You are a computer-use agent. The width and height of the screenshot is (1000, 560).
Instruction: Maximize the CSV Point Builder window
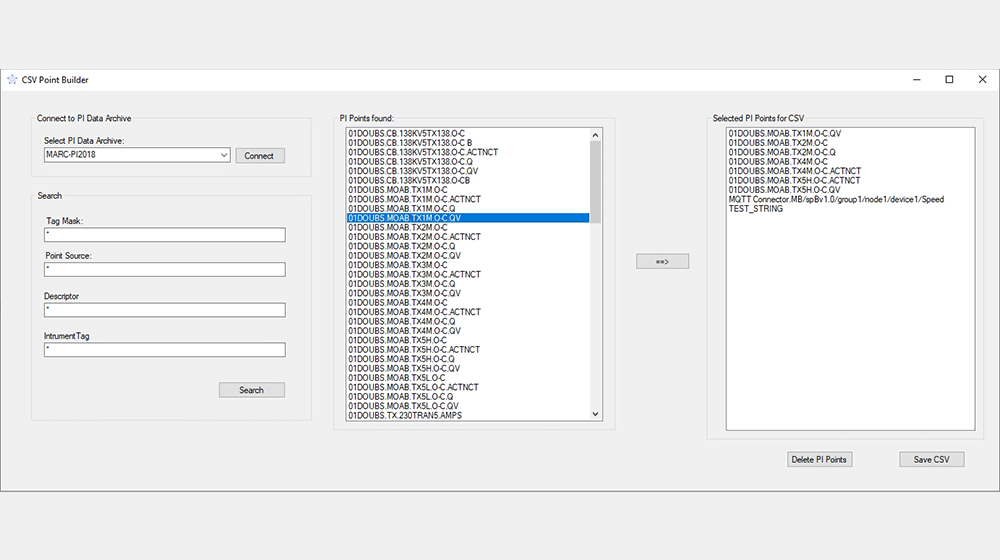point(949,80)
